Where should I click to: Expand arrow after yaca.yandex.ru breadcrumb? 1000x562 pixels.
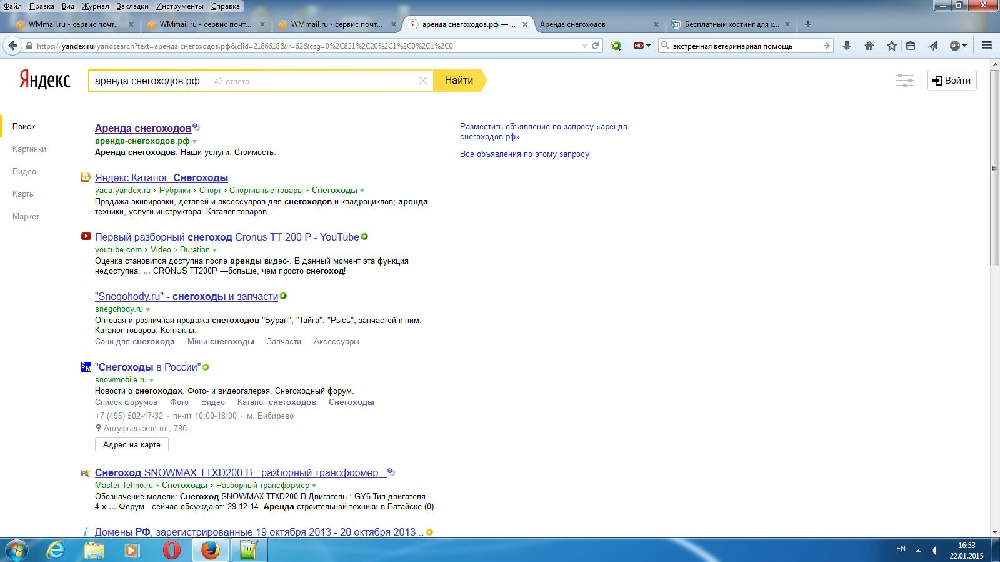pos(362,191)
